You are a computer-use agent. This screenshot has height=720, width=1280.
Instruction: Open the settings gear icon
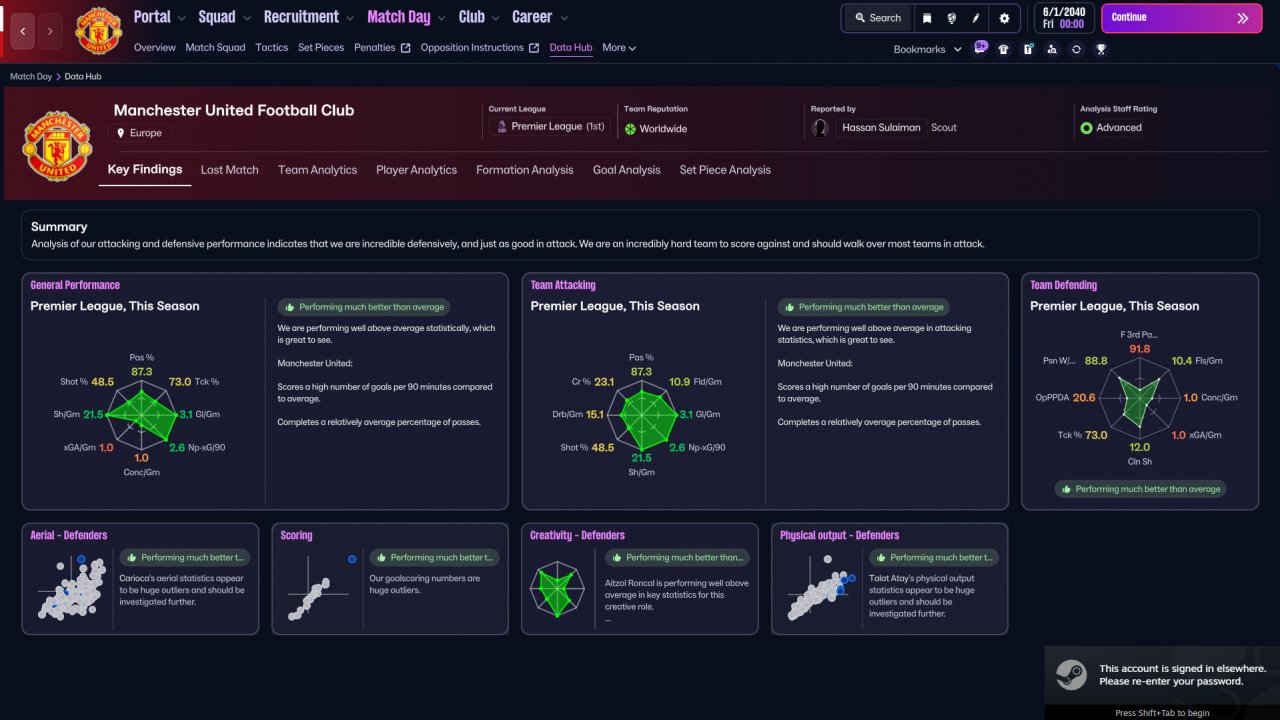pos(1004,18)
